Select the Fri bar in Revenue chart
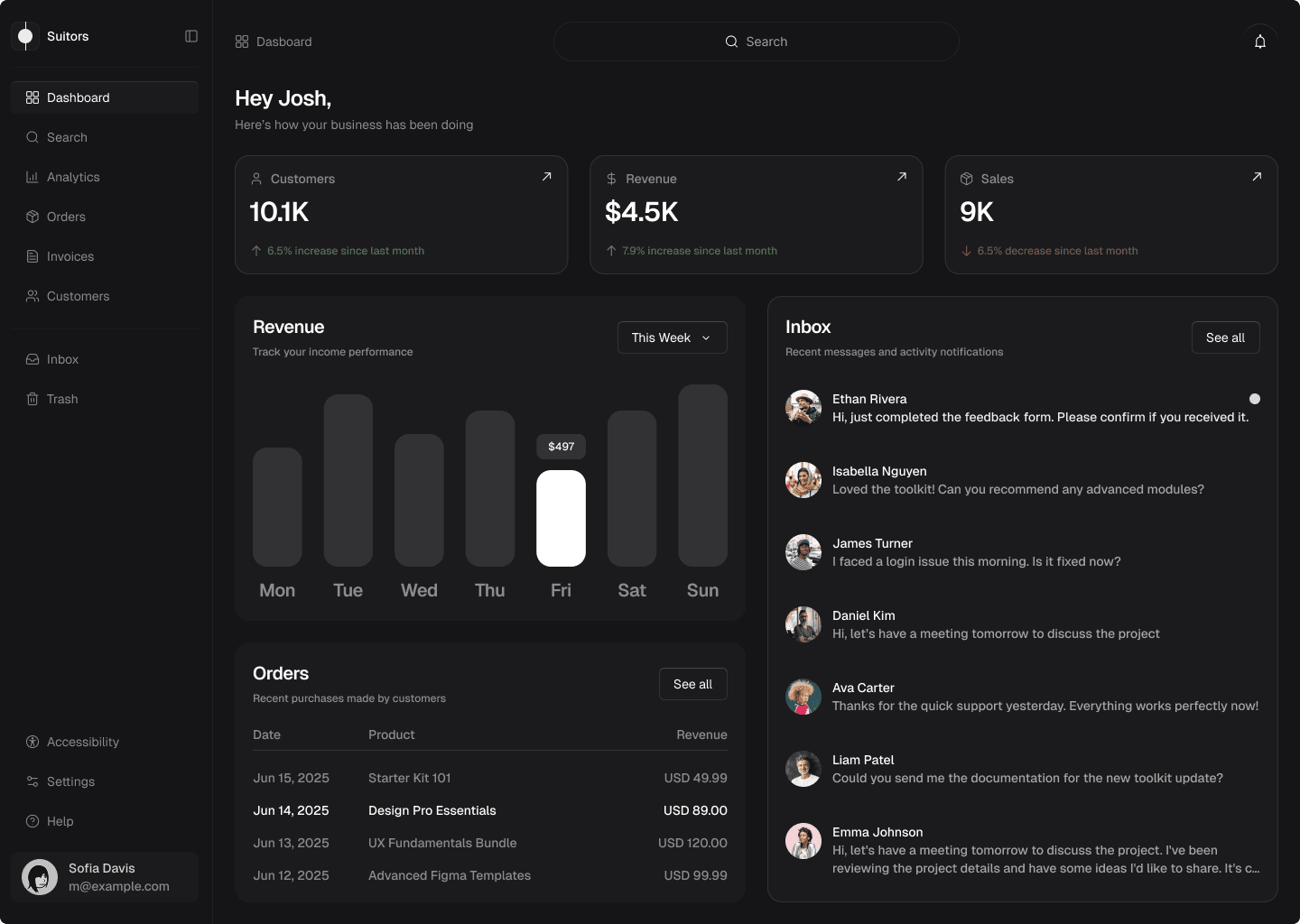 (x=561, y=518)
